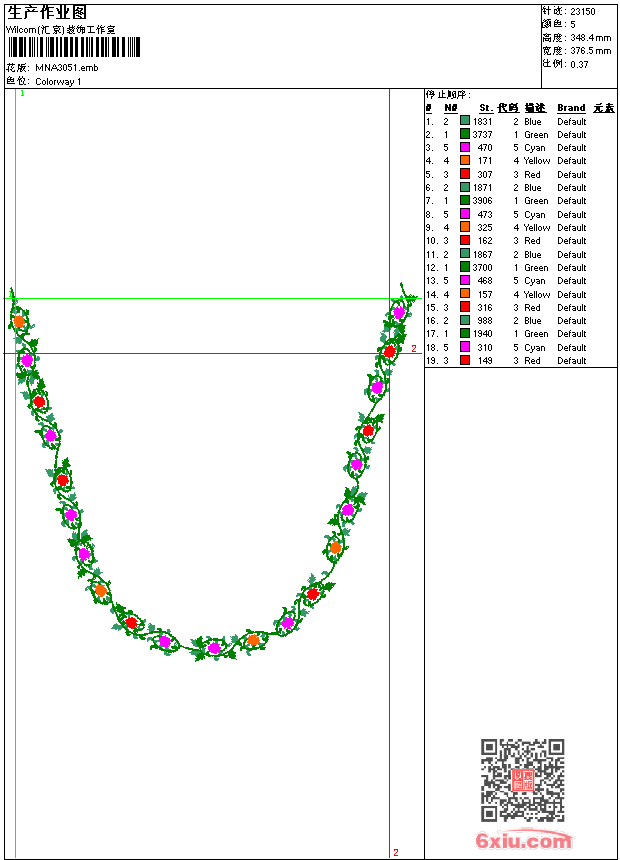Click the barcode below the Wilcom title
This screenshot has height=860, width=620.
74,48
